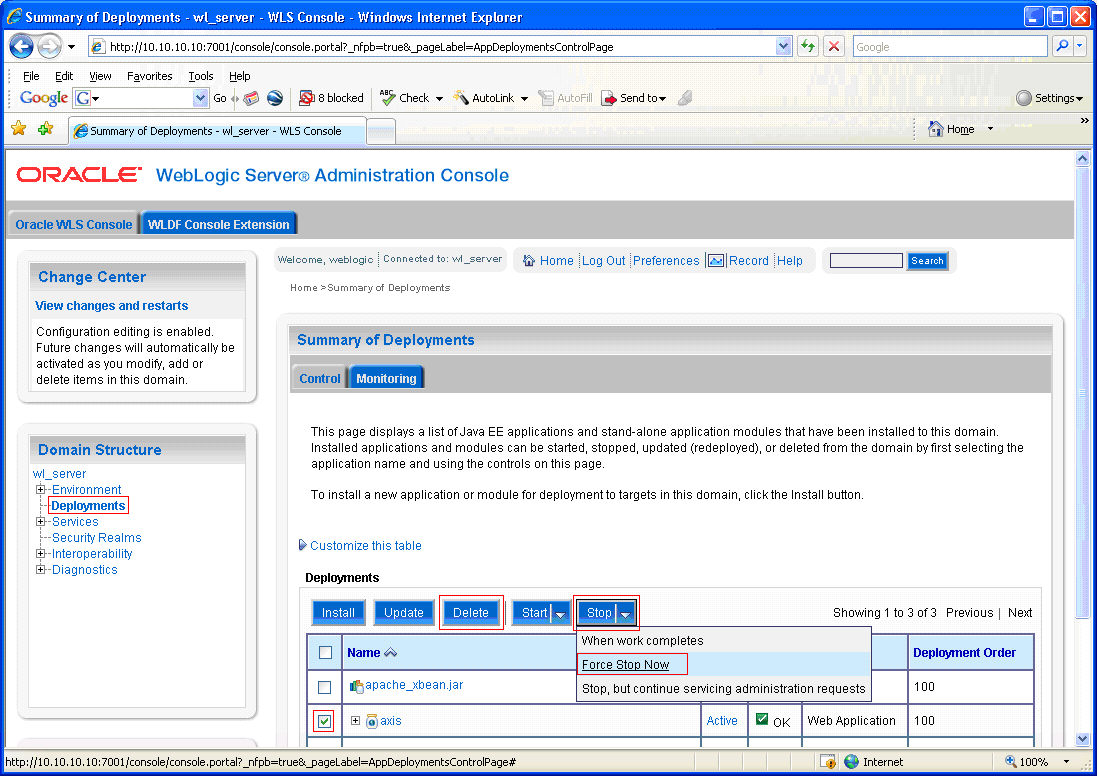This screenshot has width=1099, height=776.
Task: Open the address bar URL dropdown
Action: [784, 46]
